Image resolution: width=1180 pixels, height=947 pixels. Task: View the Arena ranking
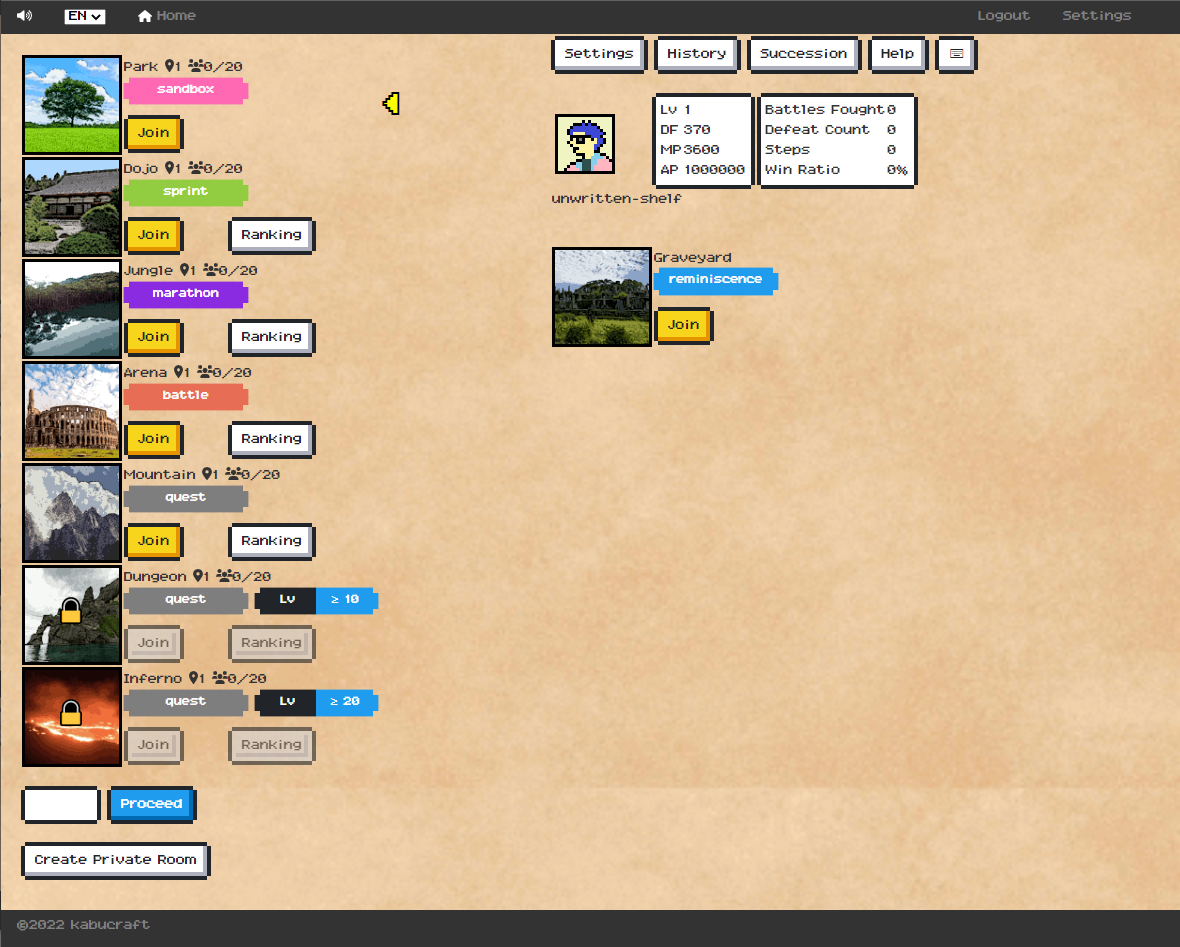(x=271, y=439)
